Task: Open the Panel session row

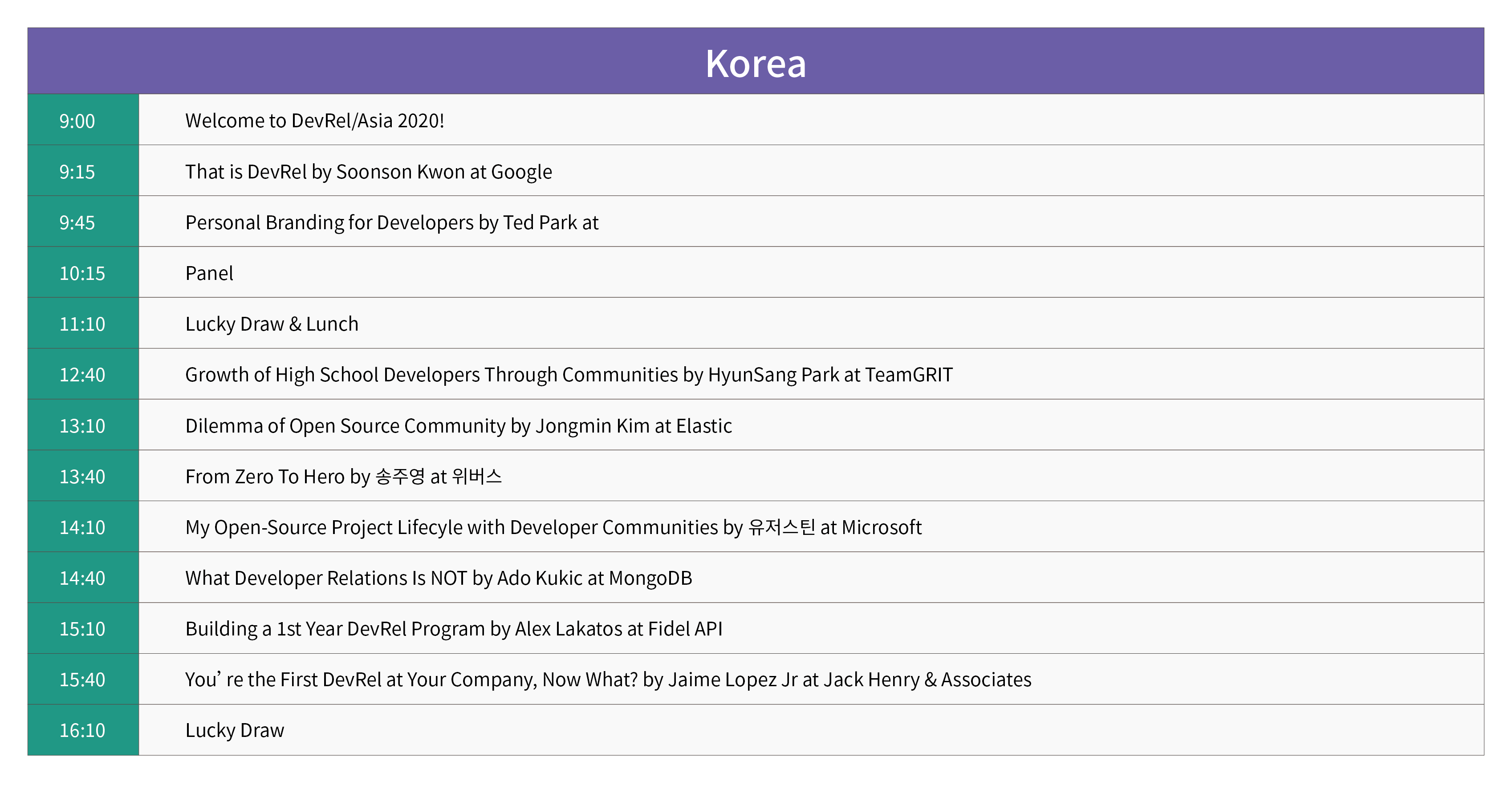Action: point(210,273)
